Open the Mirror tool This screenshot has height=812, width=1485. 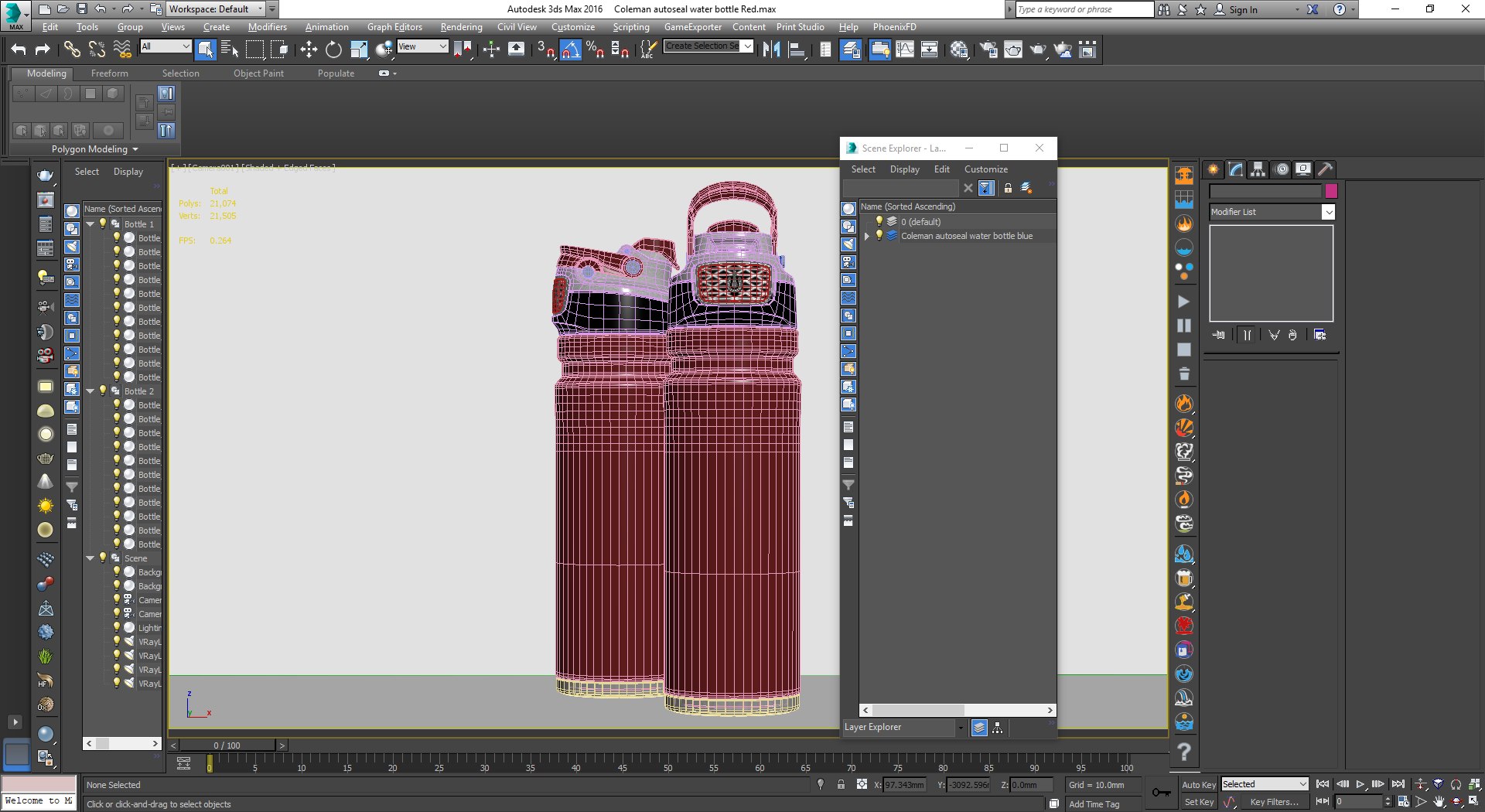[771, 49]
